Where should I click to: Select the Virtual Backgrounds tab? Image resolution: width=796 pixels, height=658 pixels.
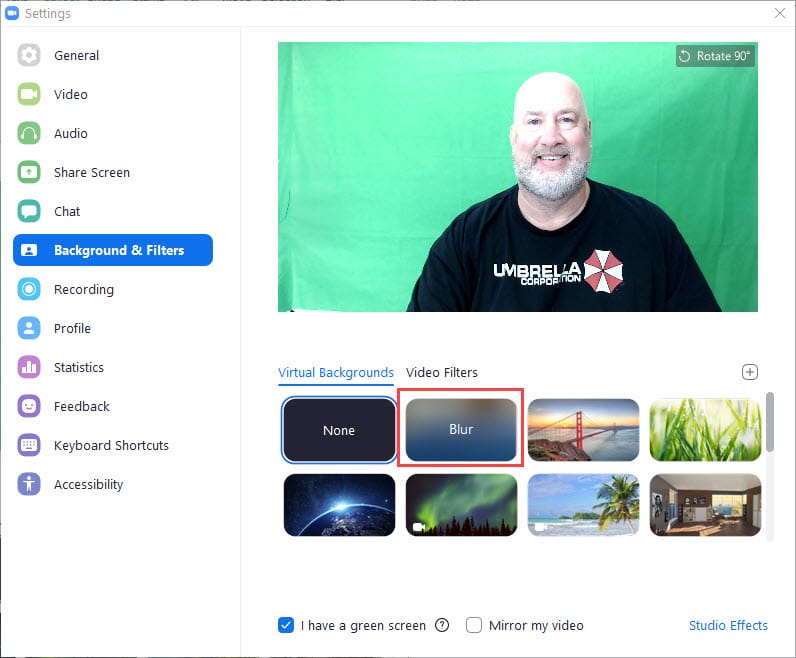point(336,373)
